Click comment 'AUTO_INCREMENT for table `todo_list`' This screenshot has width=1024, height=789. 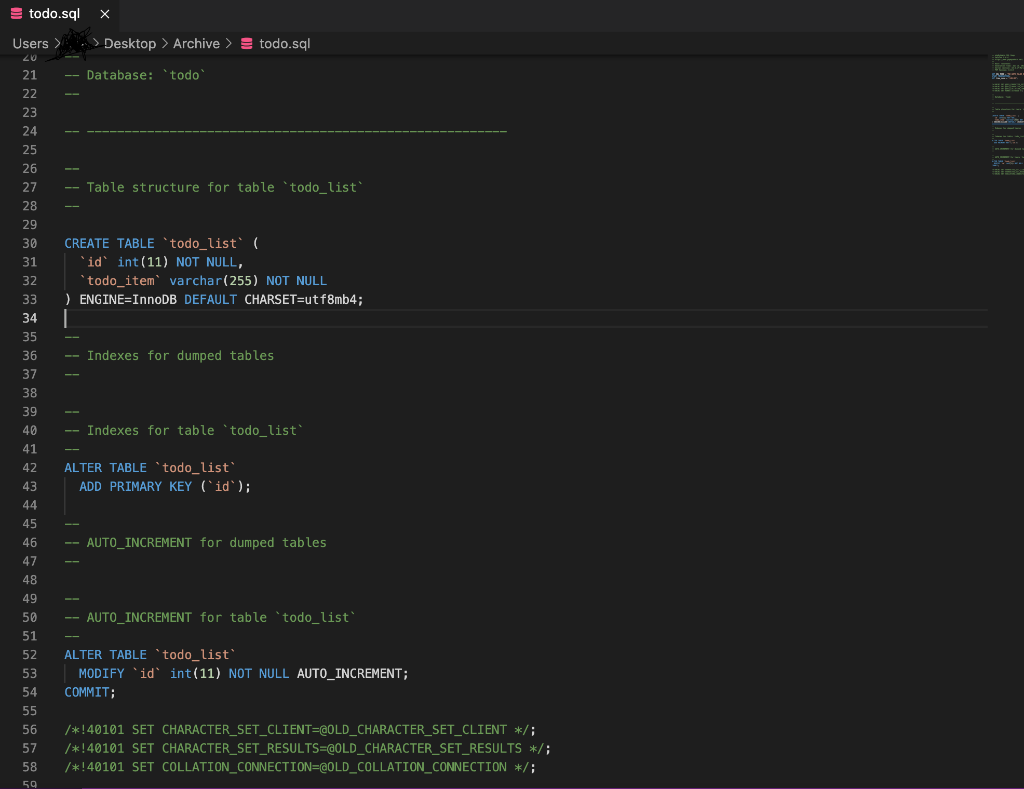(210, 618)
